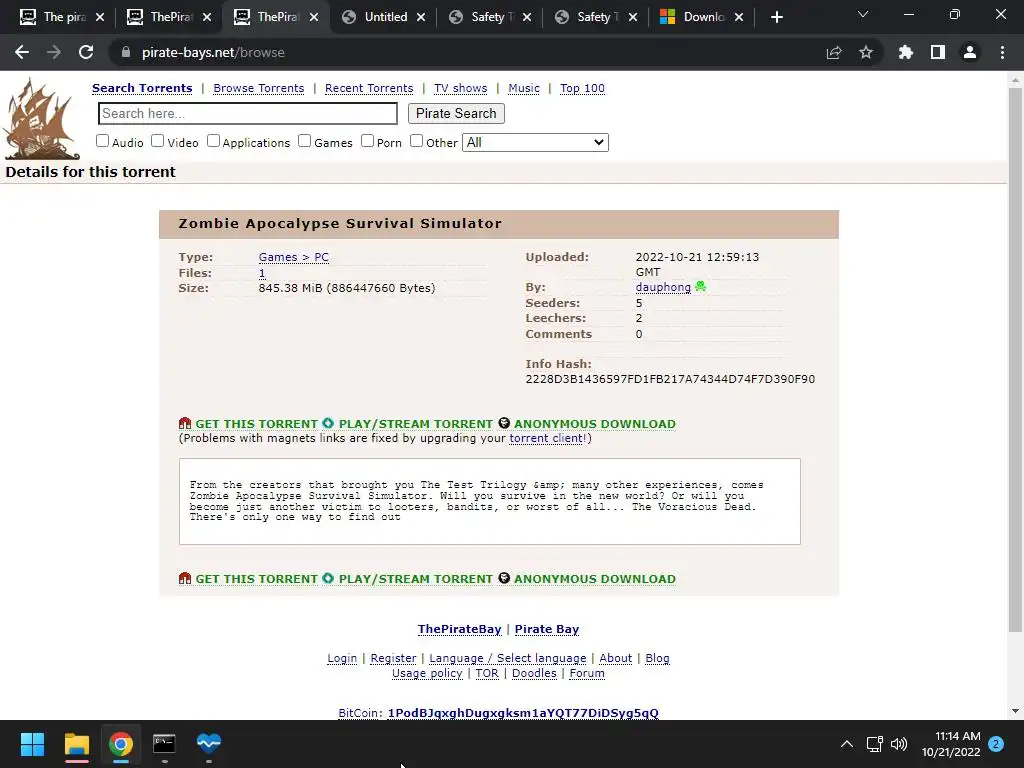Click green skull icon next to dauphong

(701, 286)
